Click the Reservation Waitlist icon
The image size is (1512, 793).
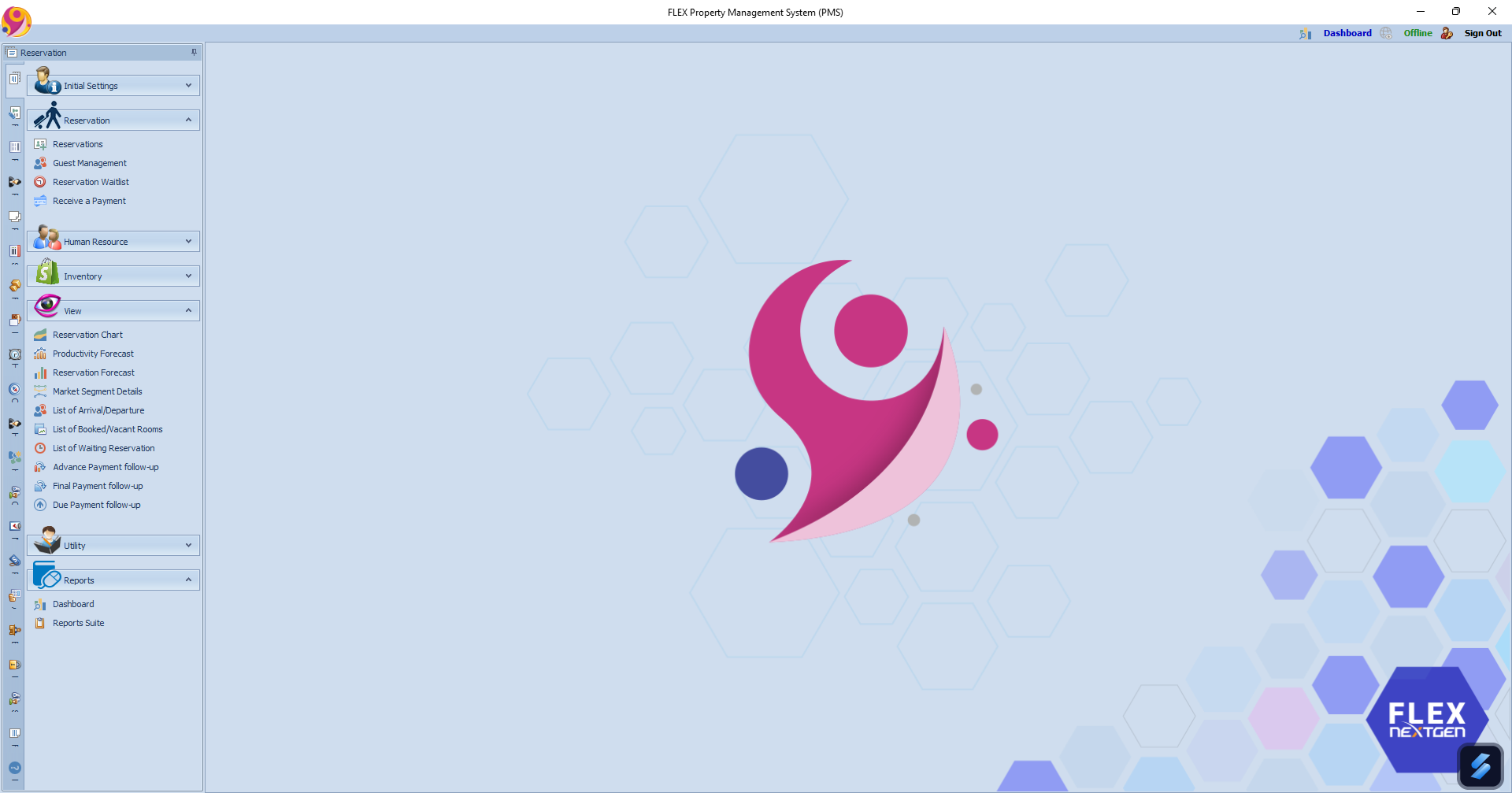(40, 182)
